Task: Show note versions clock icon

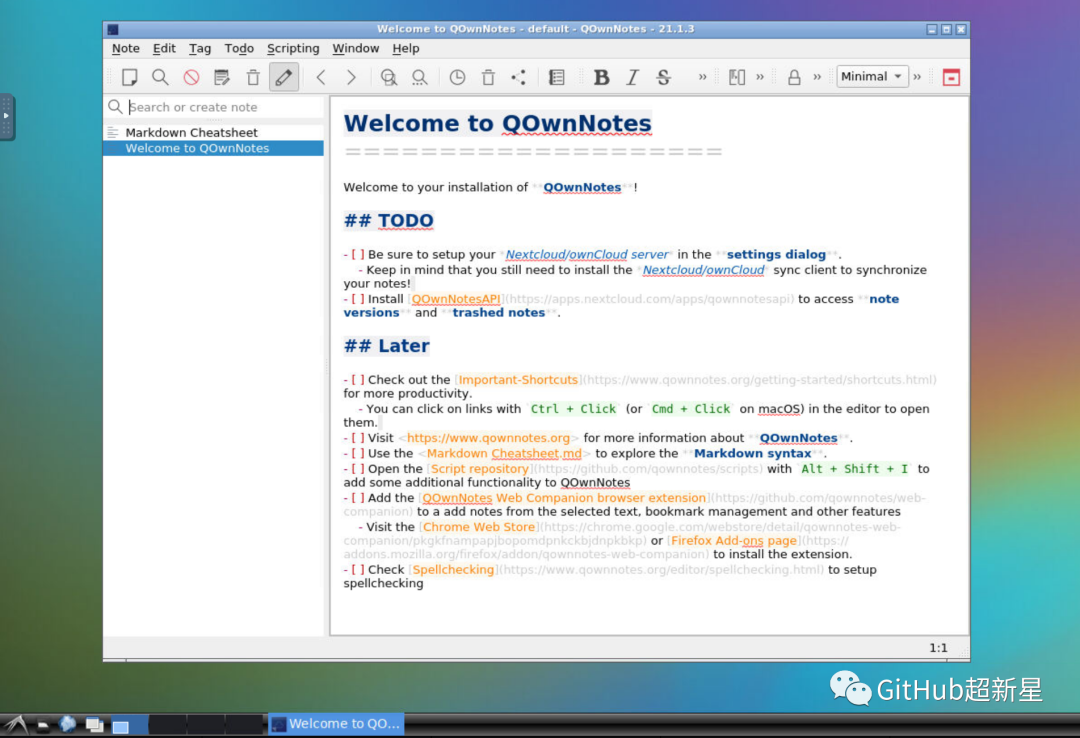Action: coord(457,77)
